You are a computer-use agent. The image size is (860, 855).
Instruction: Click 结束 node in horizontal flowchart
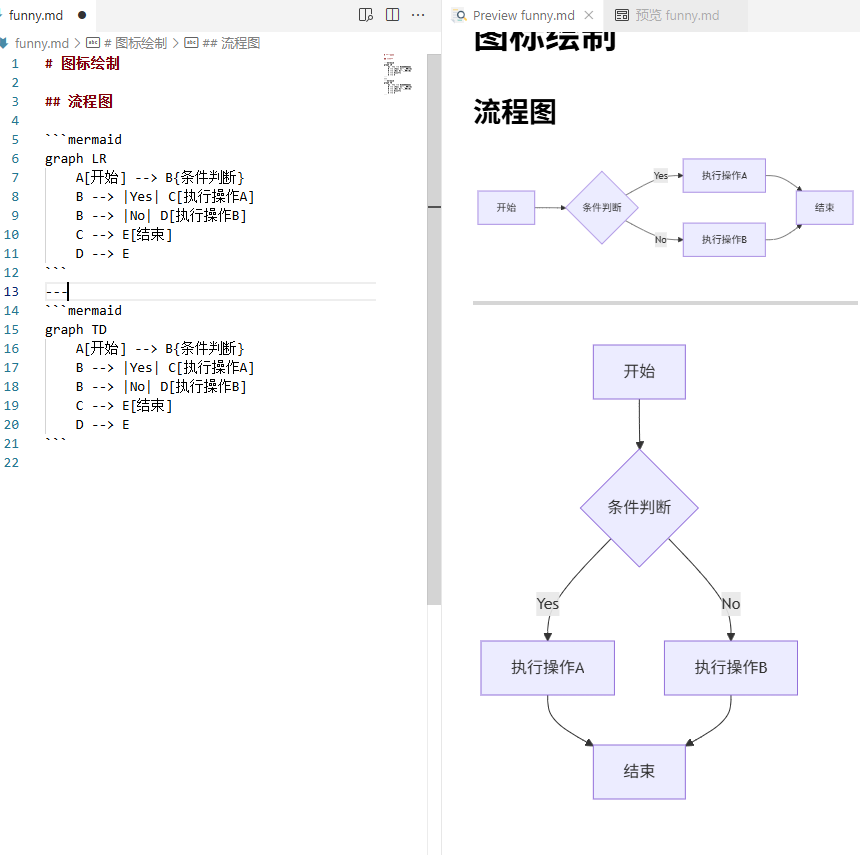coord(824,207)
